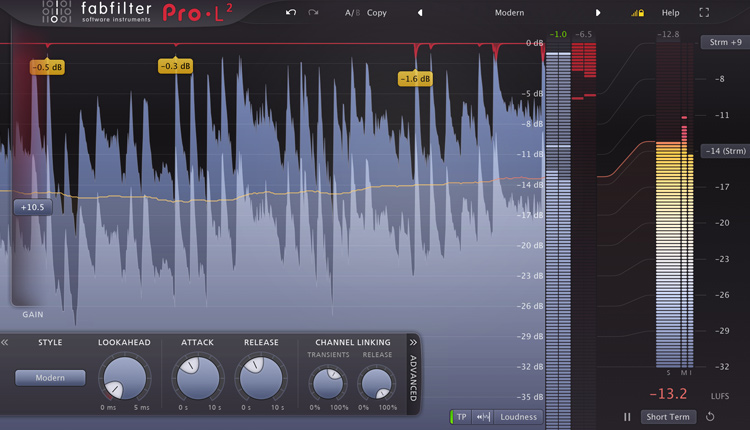Click the output lock icon
Image resolution: width=750 pixels, height=430 pixels.
click(x=636, y=13)
